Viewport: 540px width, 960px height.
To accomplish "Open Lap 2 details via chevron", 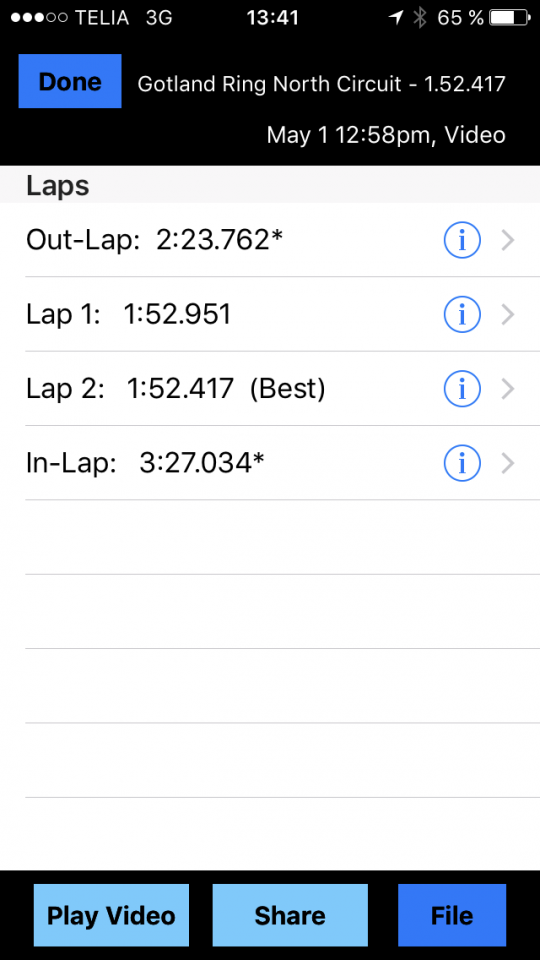I will tap(508, 389).
